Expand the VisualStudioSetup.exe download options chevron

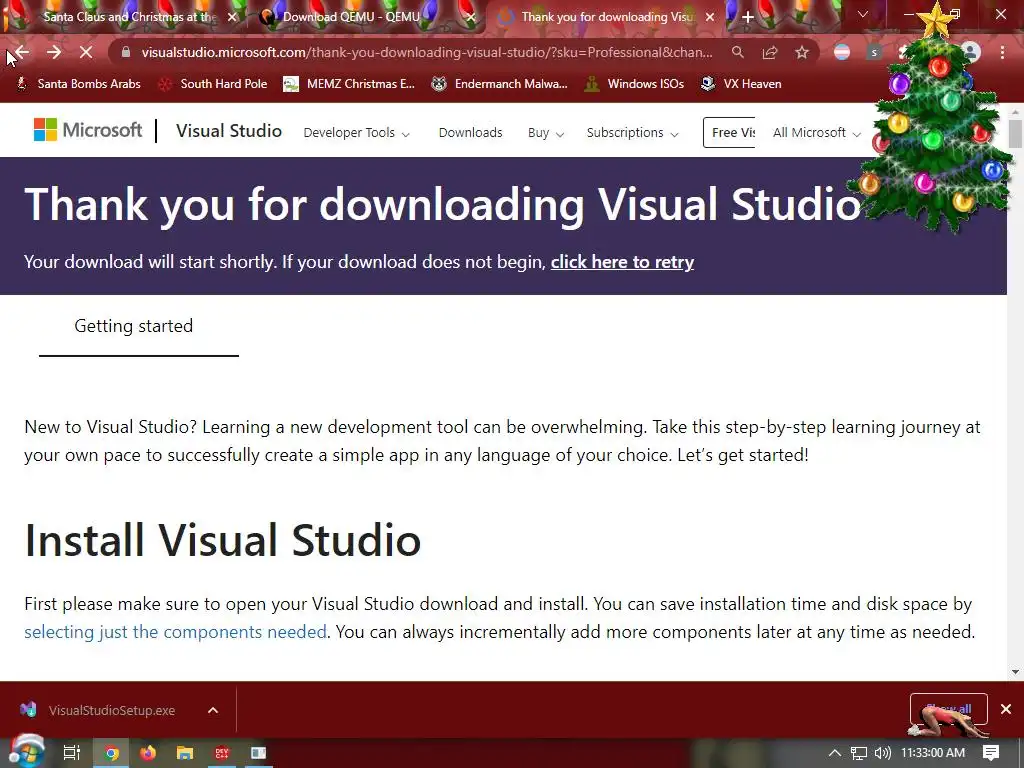213,710
